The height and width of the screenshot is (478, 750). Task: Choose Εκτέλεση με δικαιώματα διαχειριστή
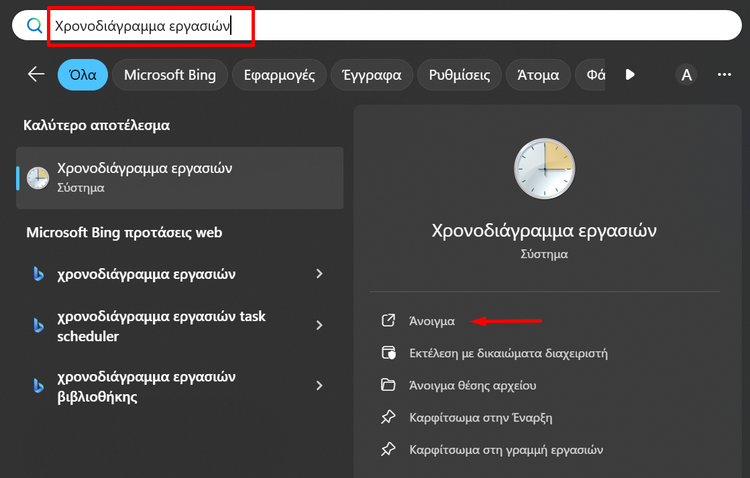point(508,353)
